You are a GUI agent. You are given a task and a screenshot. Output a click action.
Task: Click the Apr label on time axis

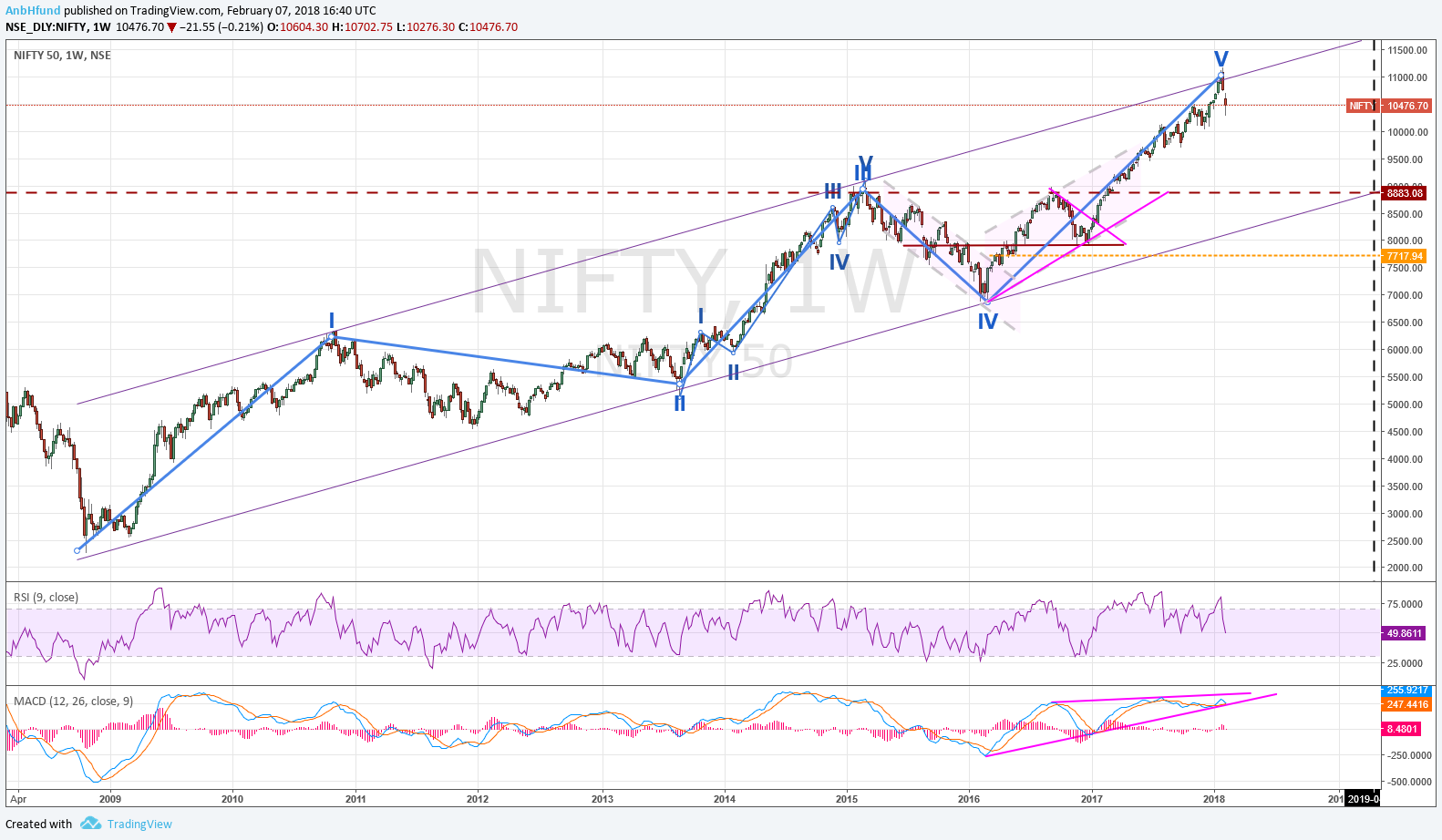[x=18, y=799]
